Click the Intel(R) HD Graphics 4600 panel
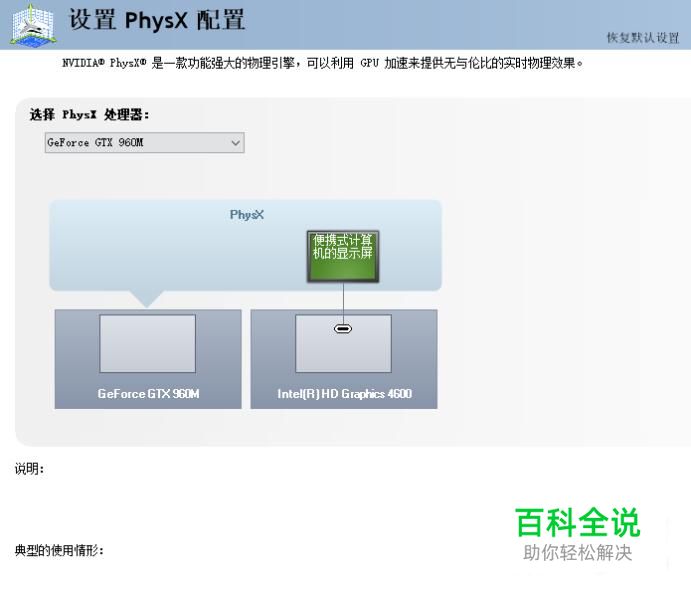 point(344,359)
